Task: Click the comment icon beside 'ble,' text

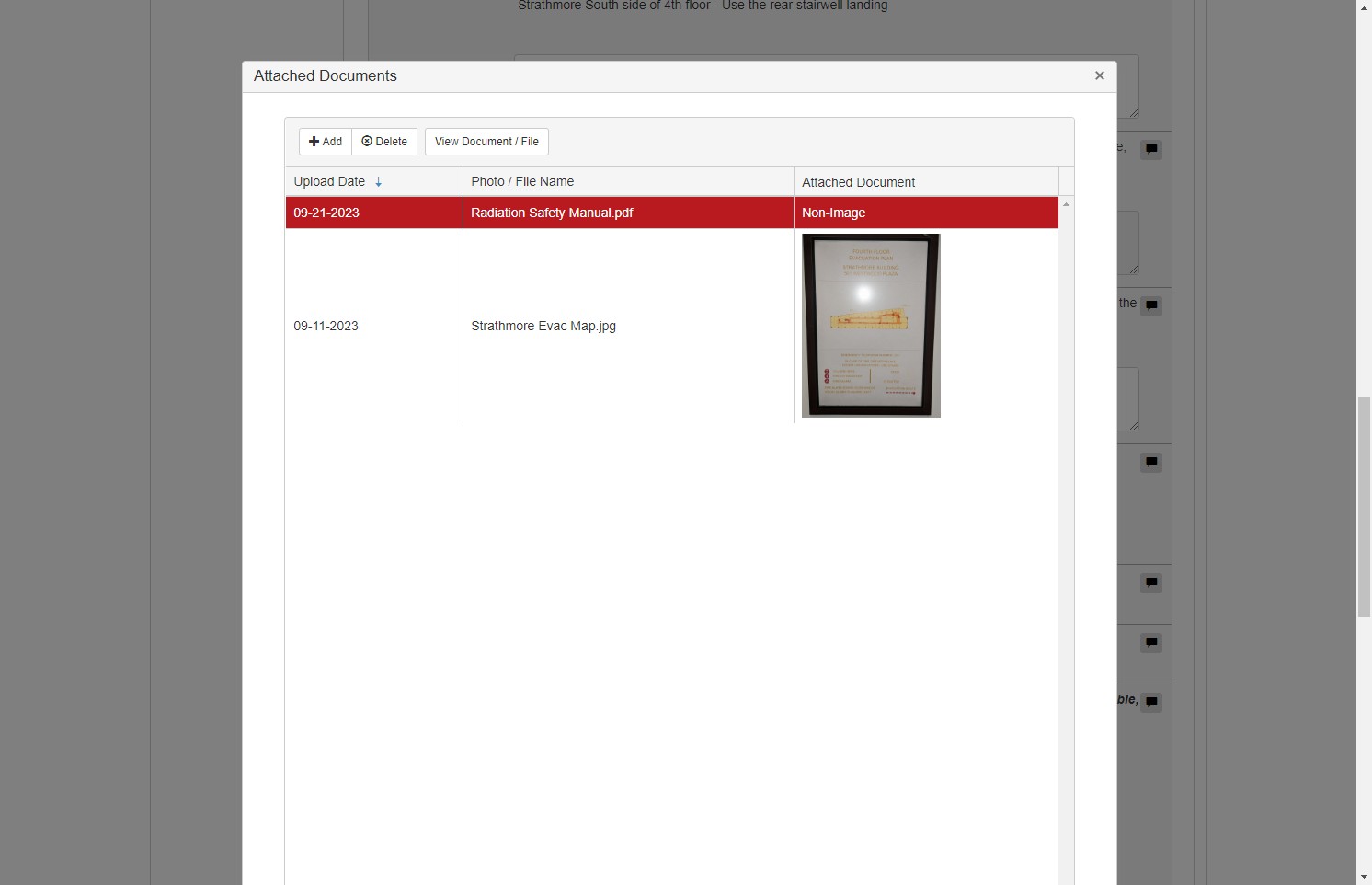Action: (1151, 703)
